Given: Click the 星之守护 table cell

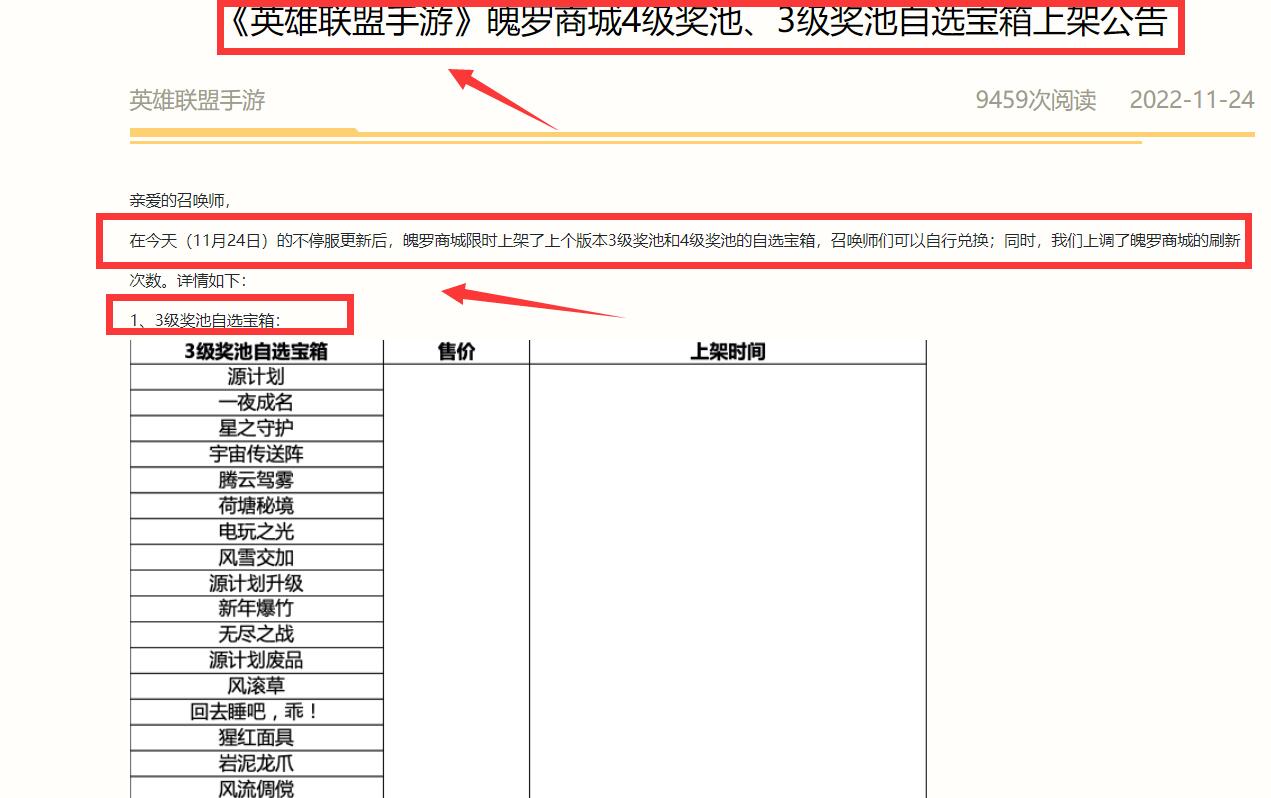Looking at the screenshot, I should pos(256,428).
